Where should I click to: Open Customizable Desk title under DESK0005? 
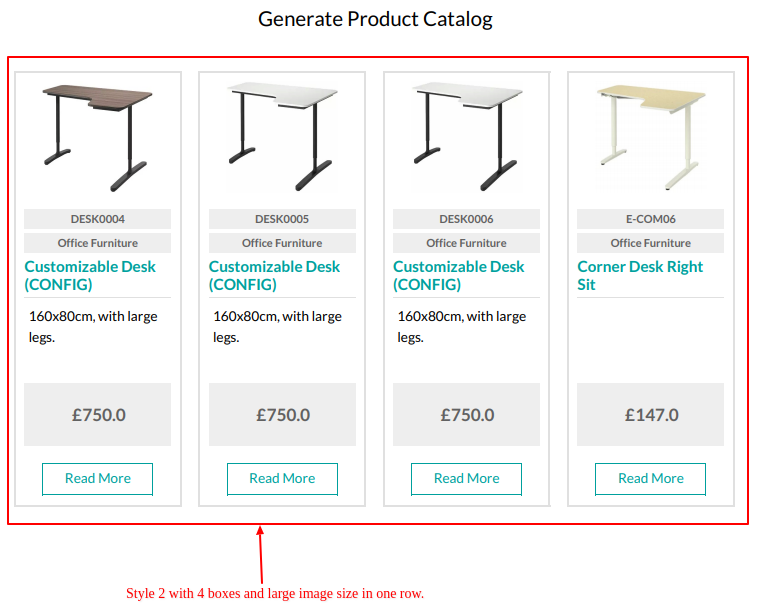pos(274,275)
